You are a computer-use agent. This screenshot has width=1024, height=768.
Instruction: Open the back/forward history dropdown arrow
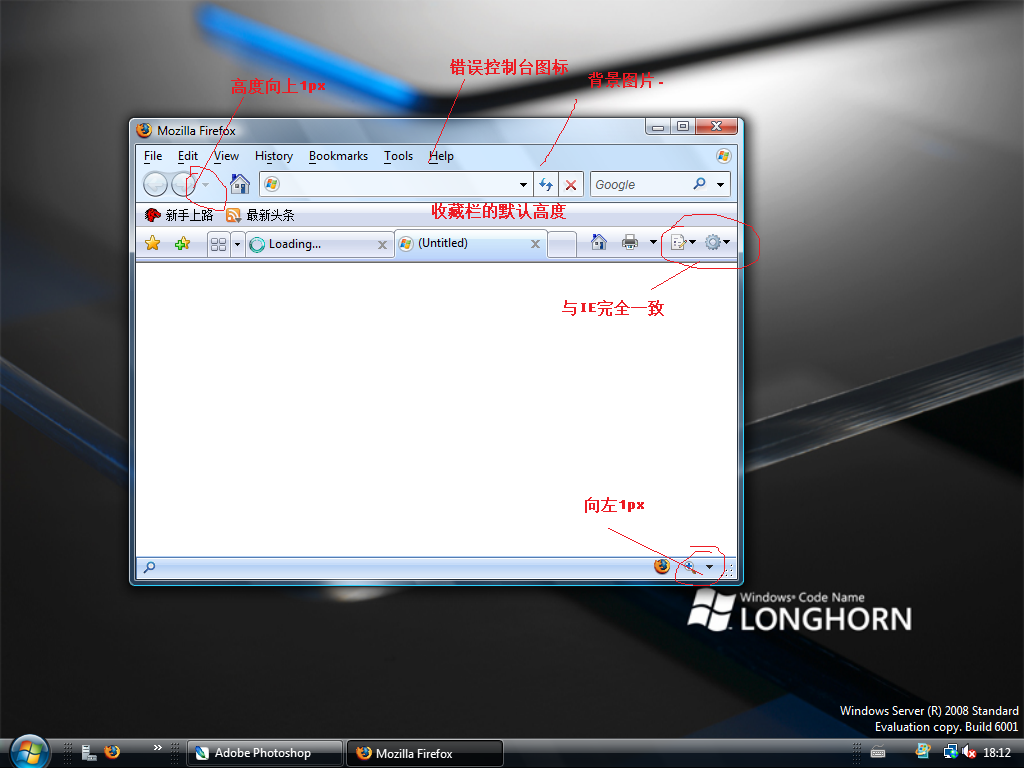pyautogui.click(x=206, y=185)
